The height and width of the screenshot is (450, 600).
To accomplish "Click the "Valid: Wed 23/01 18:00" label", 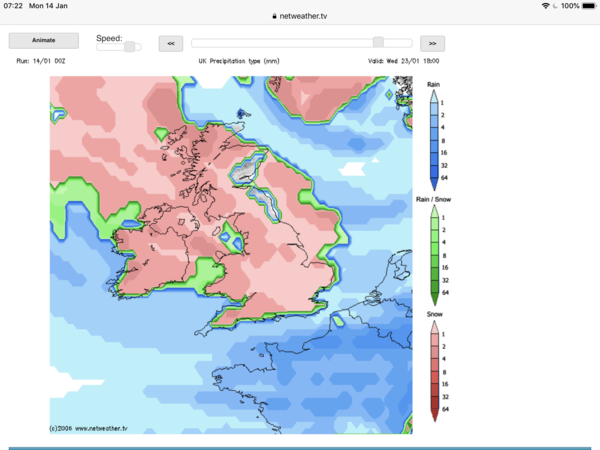I will [x=403, y=61].
